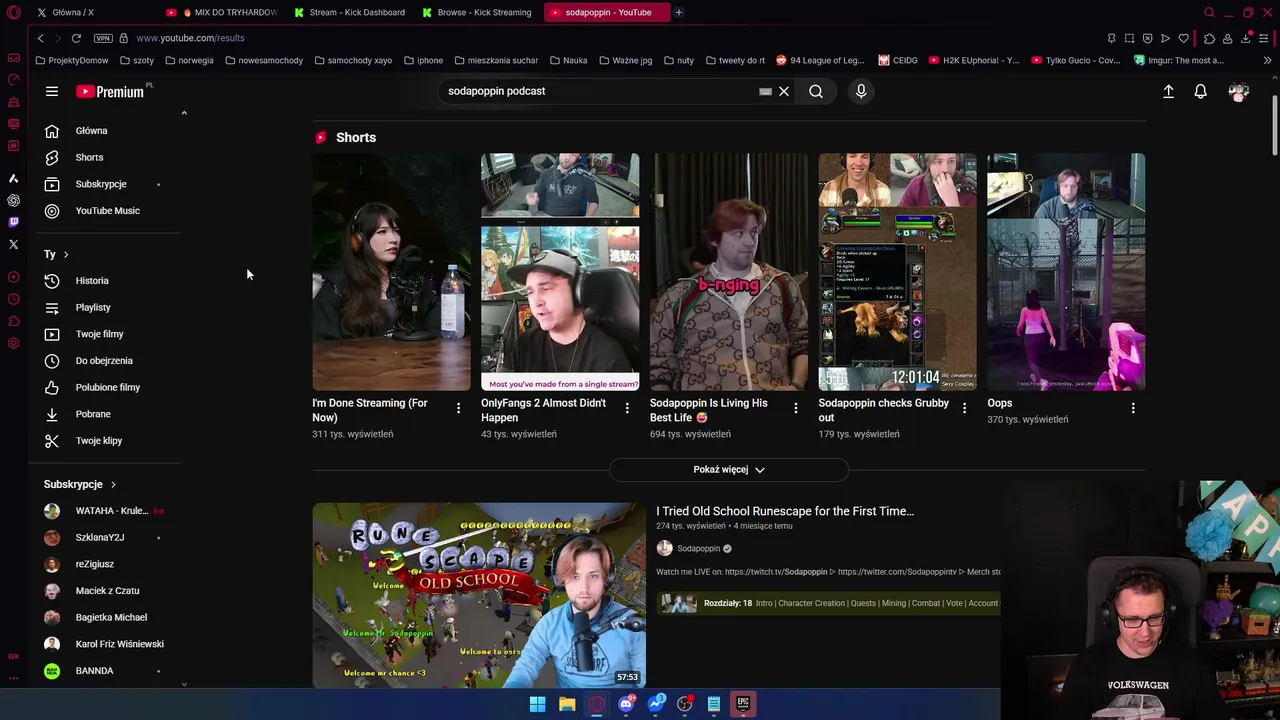Show more bookmarks with double chevron

point(1267,60)
